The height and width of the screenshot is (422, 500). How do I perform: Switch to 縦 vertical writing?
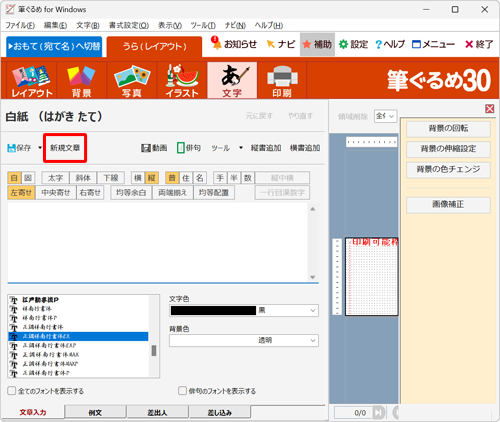[x=152, y=178]
